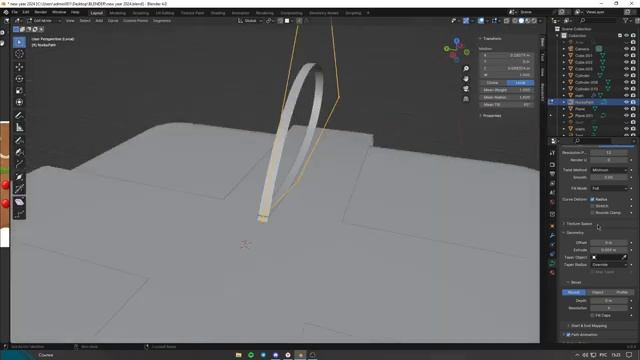Enable the Stretch checkbox
The width and height of the screenshot is (640, 360).
point(592,206)
